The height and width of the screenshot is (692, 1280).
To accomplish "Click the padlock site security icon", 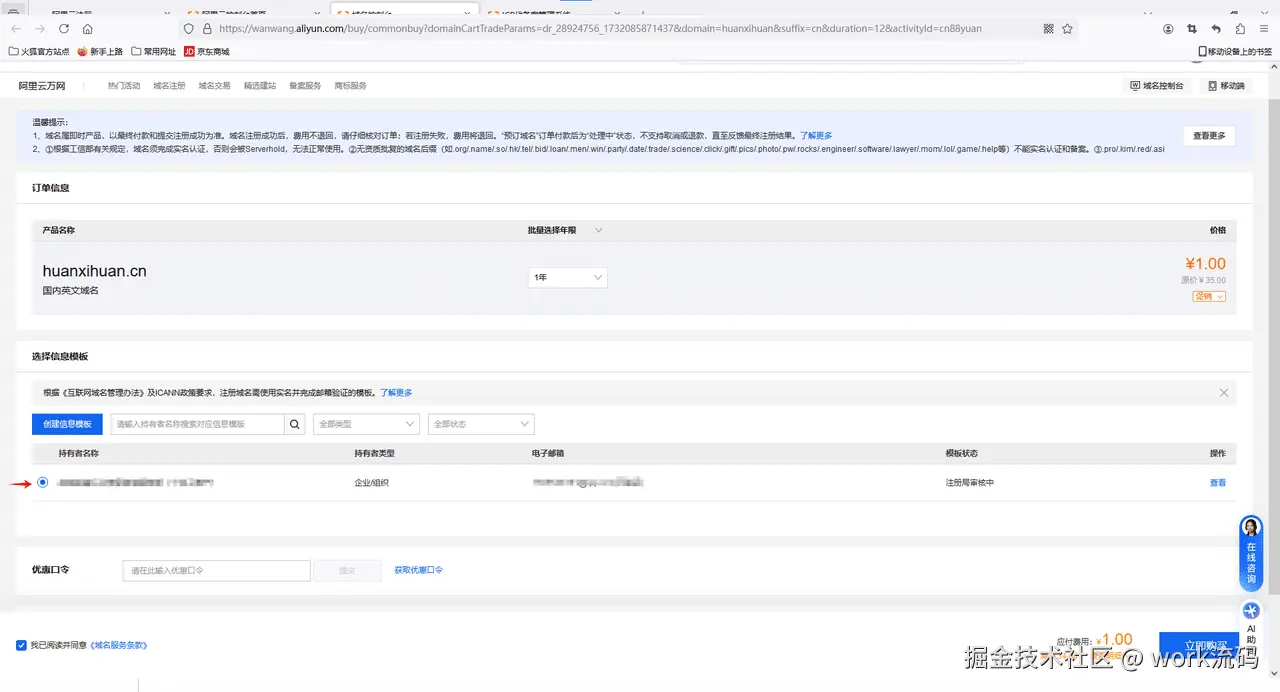I will click(207, 29).
